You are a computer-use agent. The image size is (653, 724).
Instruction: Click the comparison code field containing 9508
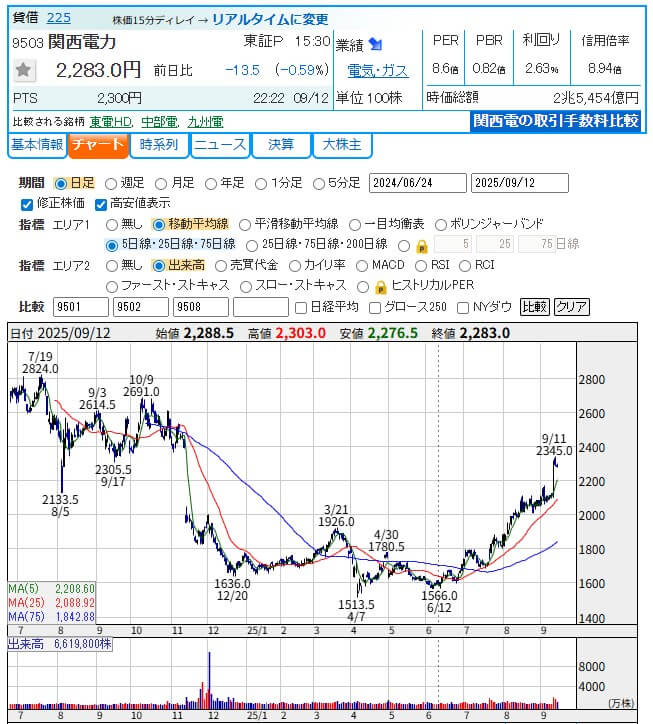(201, 307)
